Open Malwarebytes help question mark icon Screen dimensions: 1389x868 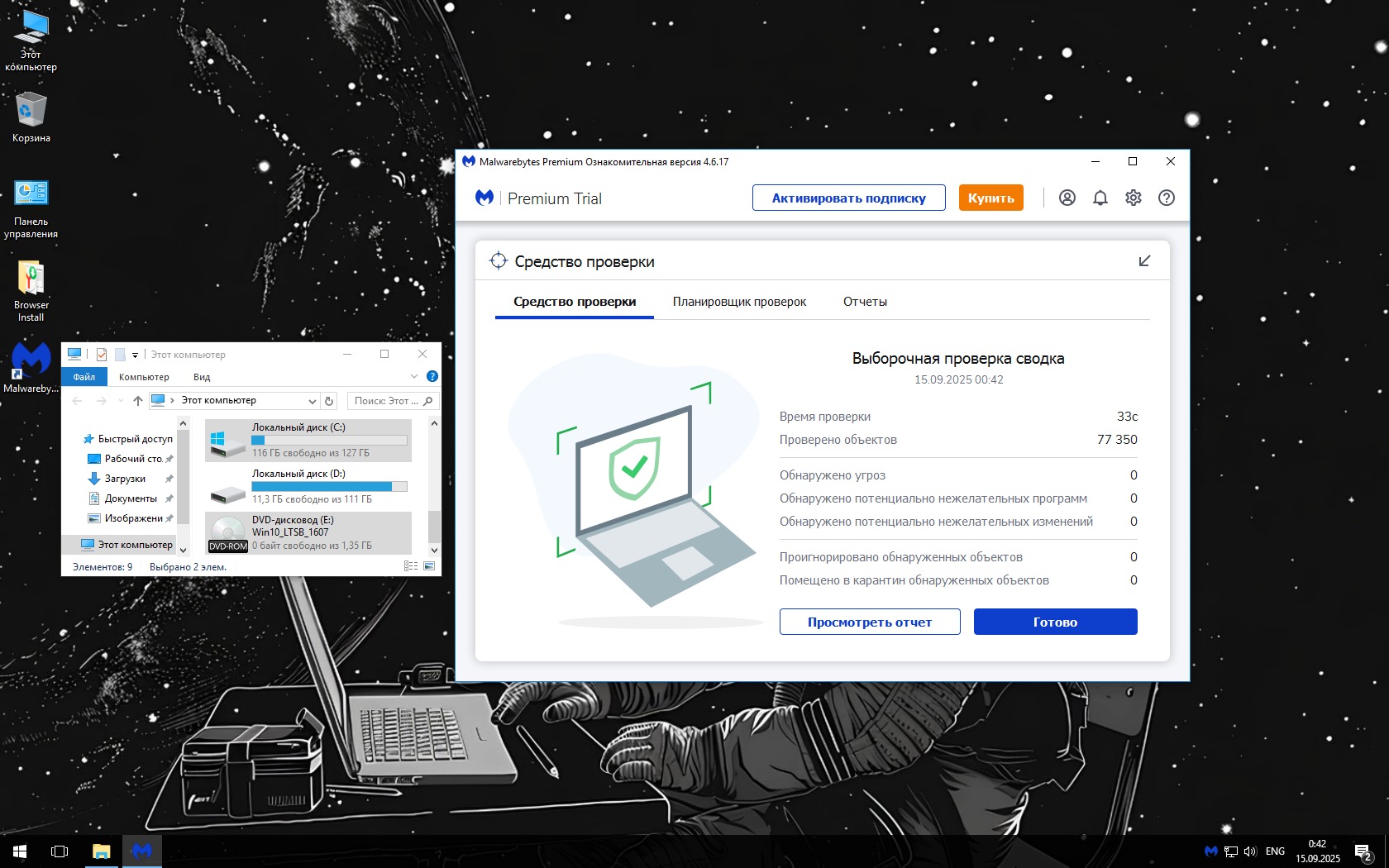coord(1166,198)
